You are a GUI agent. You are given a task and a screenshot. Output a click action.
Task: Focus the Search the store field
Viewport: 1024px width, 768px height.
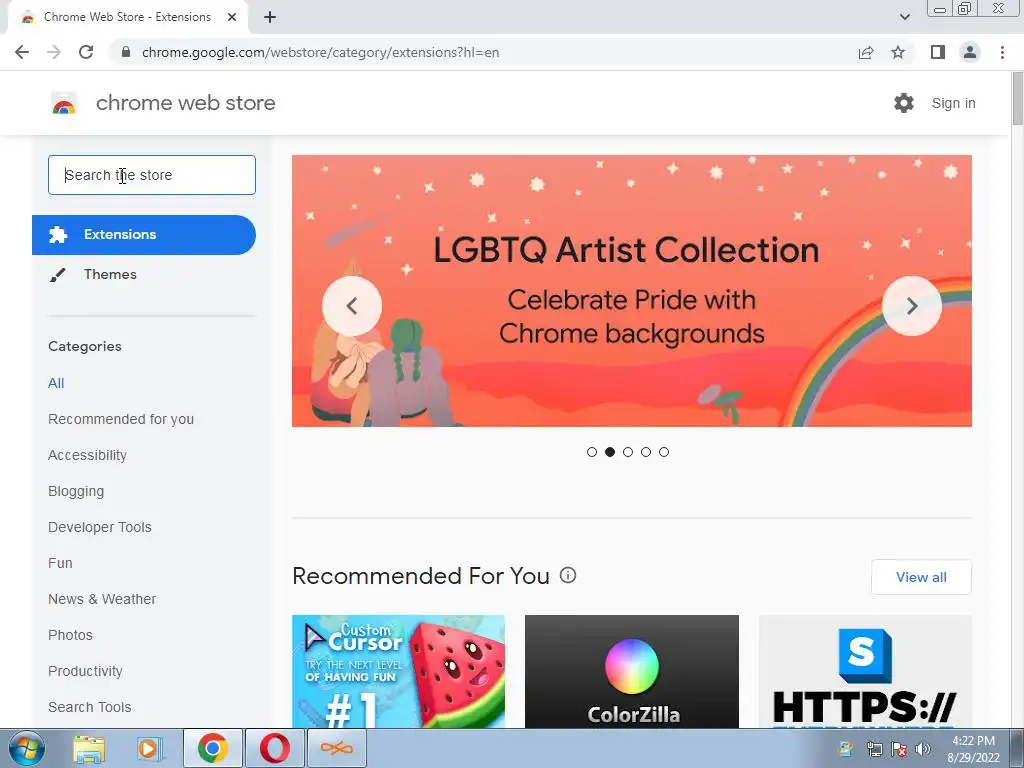click(152, 175)
